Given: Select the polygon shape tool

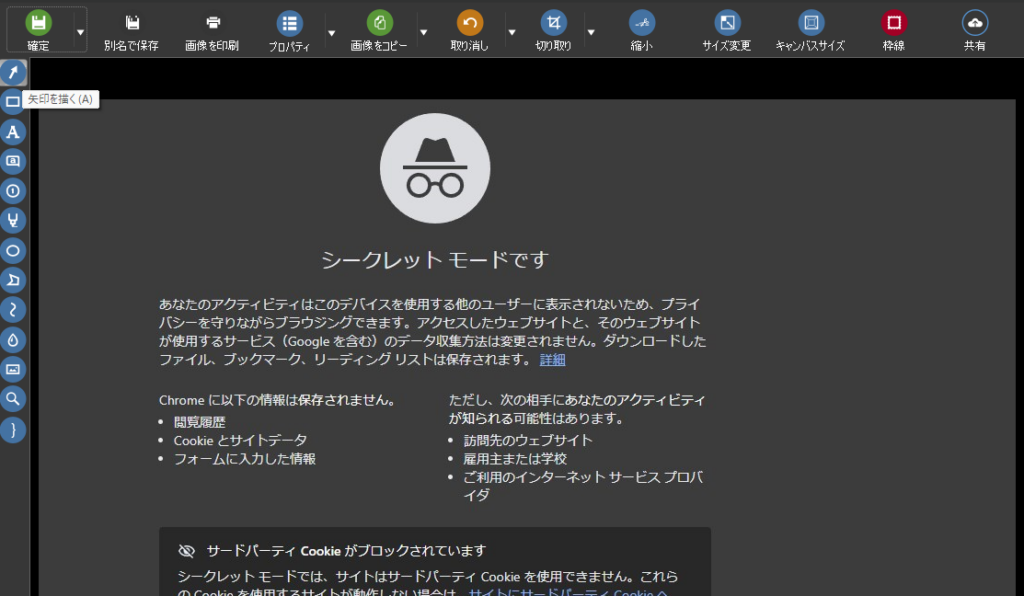Looking at the screenshot, I should (13, 280).
